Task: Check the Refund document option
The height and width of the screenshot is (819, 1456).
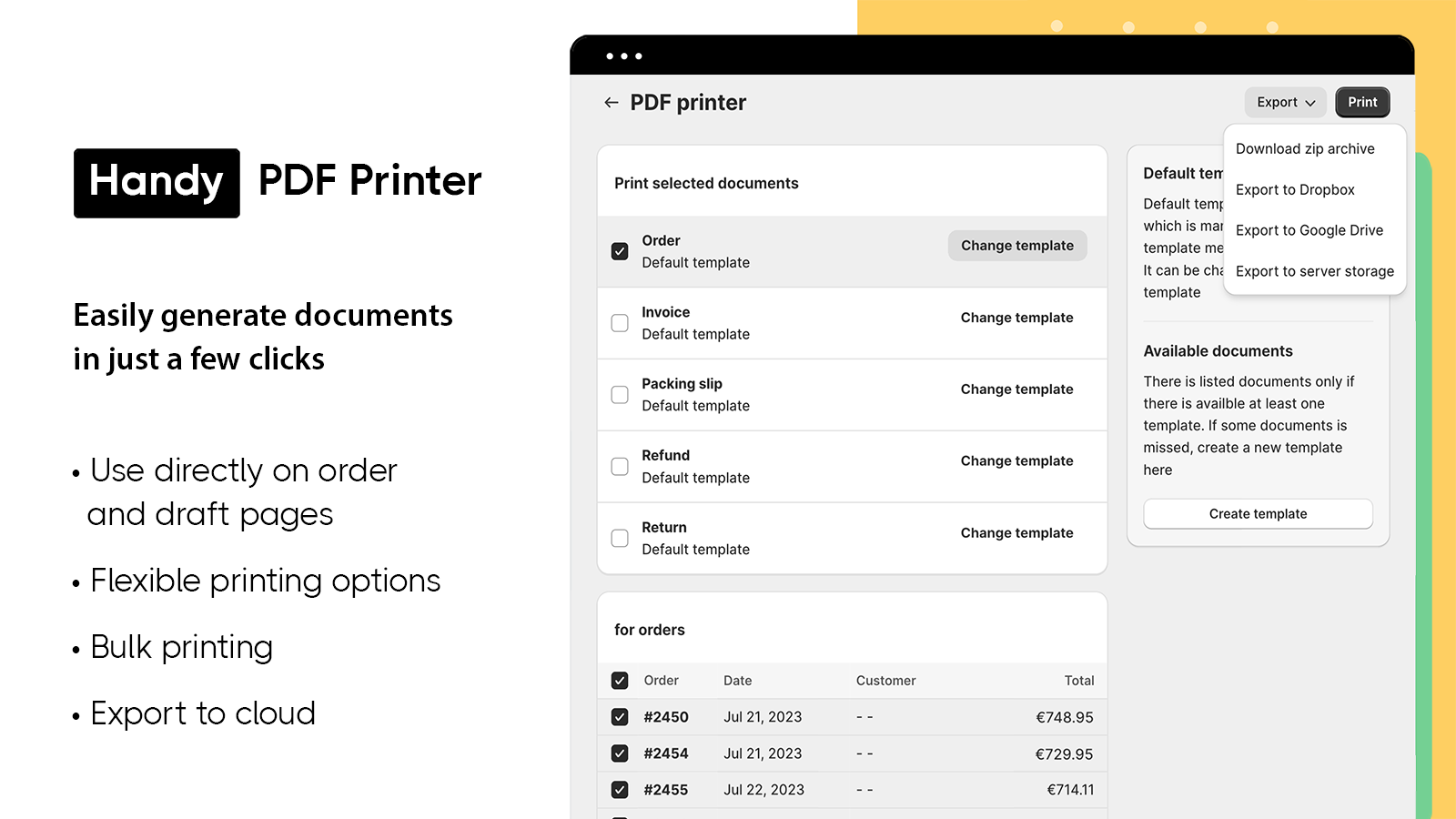Action: (620, 466)
